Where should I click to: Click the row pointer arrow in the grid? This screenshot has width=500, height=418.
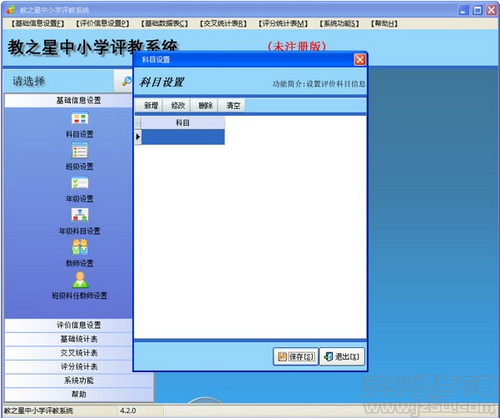click(138, 137)
